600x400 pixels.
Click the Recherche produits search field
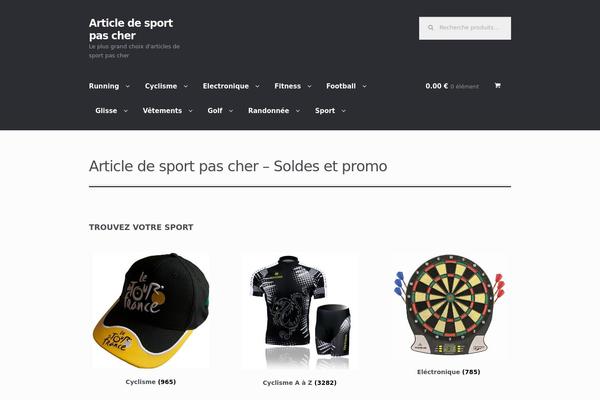click(x=465, y=28)
